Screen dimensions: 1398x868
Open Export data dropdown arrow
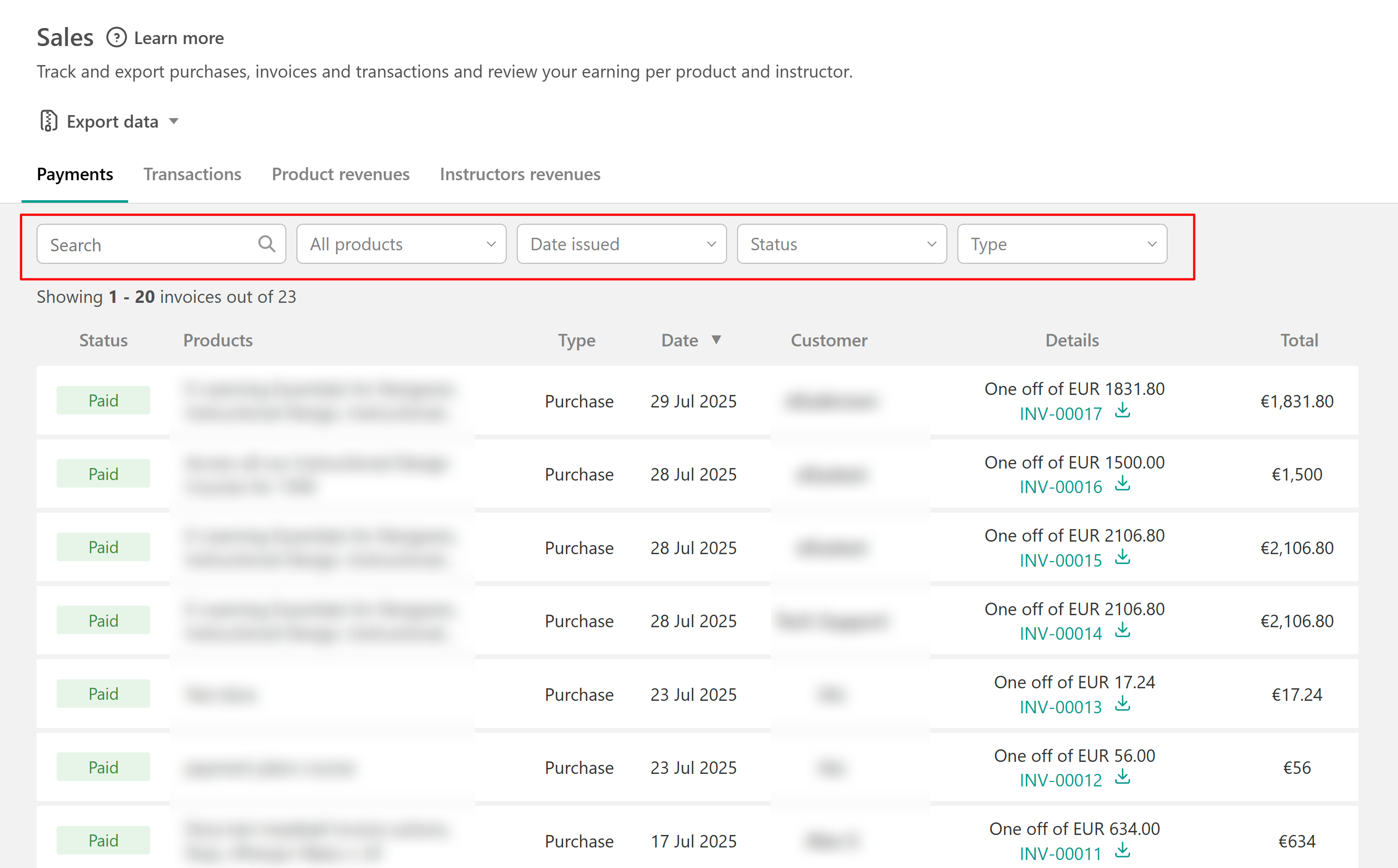click(x=174, y=121)
